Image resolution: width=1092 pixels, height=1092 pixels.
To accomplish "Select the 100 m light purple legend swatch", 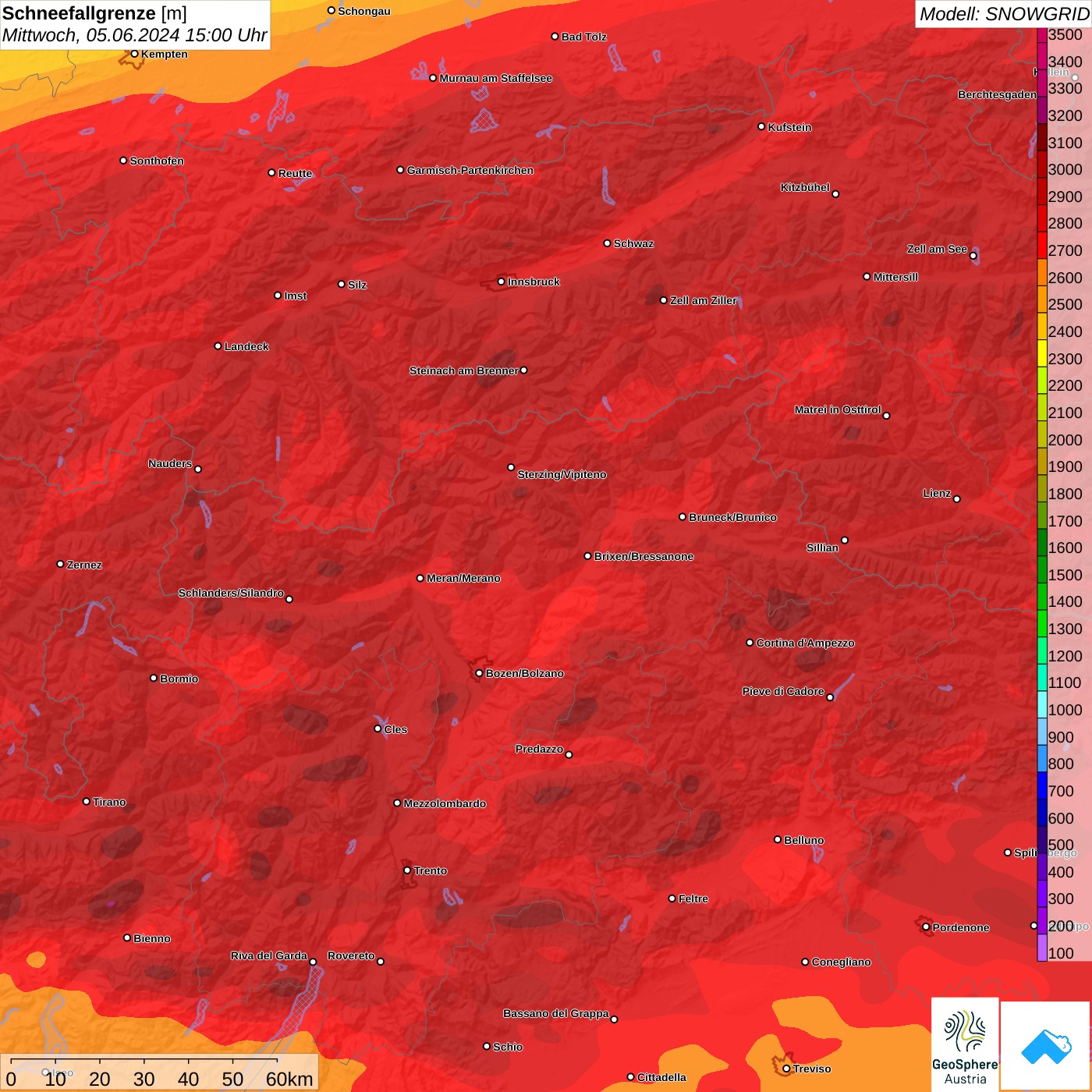I will pyautogui.click(x=1042, y=948).
